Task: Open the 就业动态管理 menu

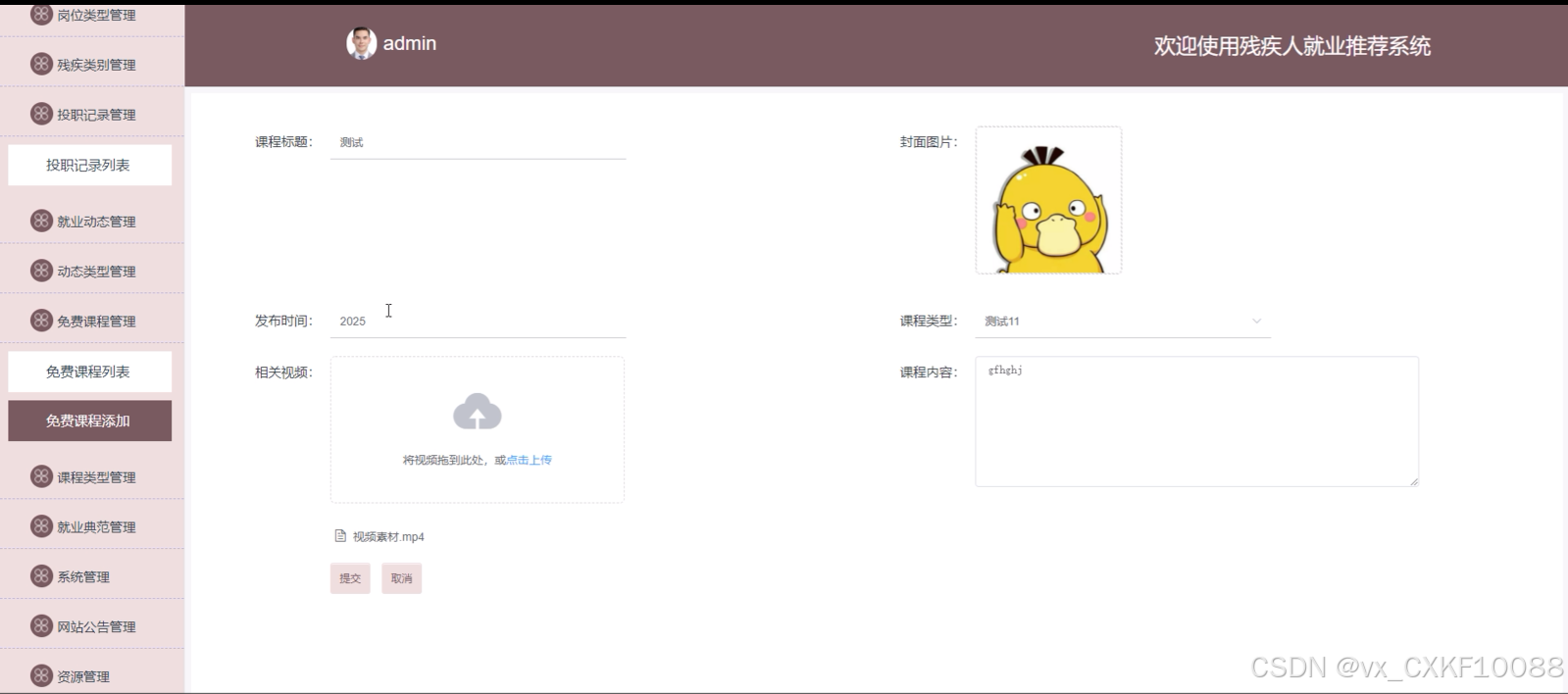Action: tap(92, 220)
